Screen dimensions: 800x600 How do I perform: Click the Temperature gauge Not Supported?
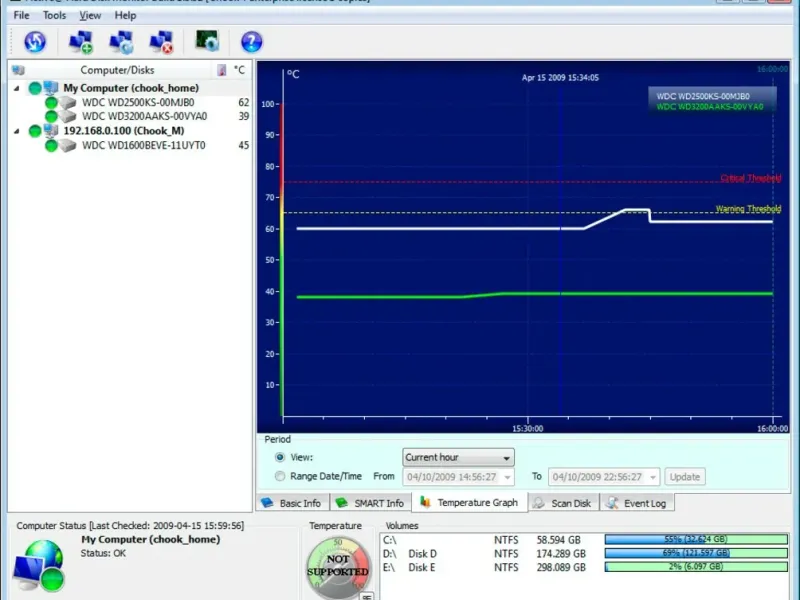tap(338, 567)
